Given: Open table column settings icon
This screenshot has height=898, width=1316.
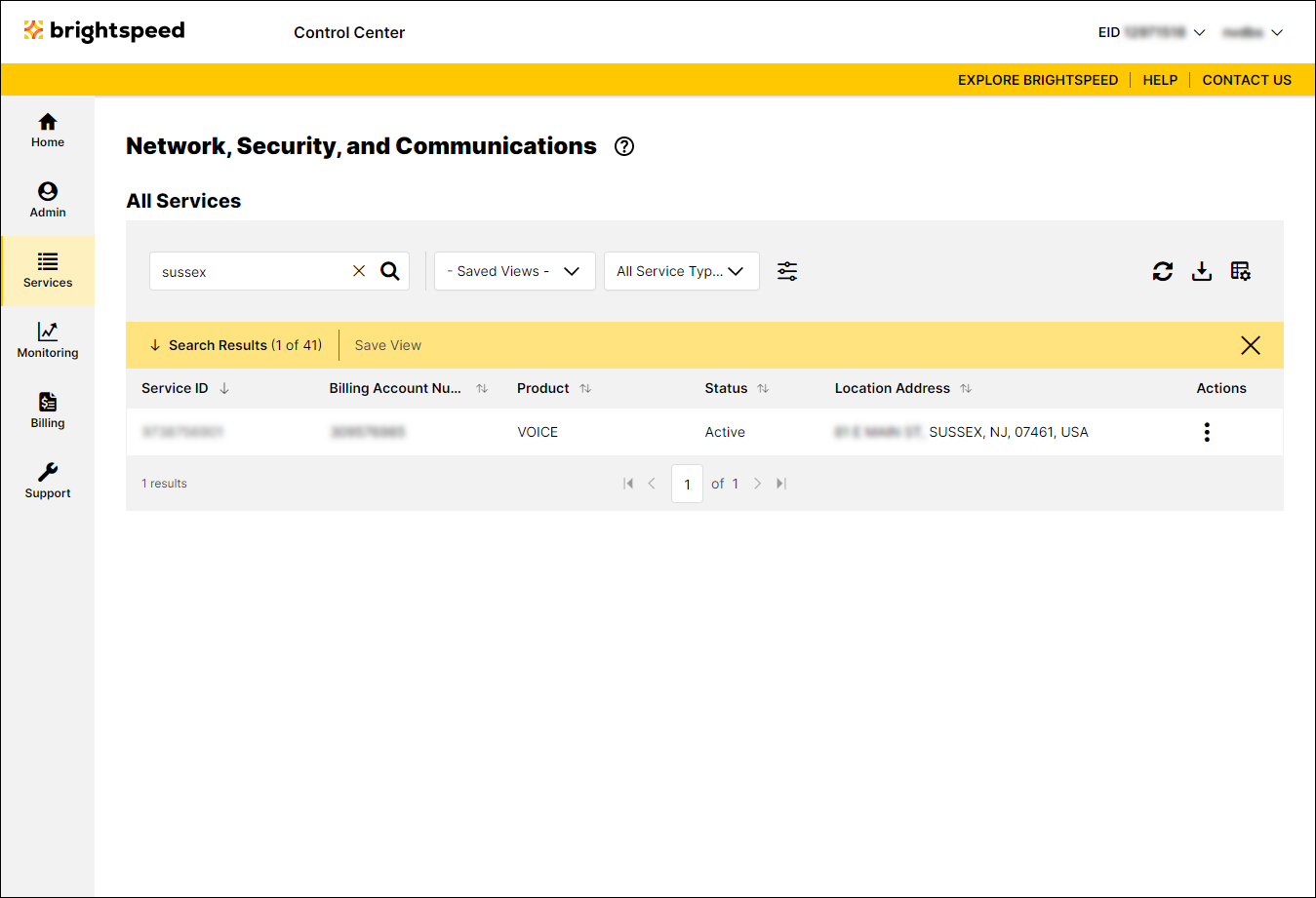Looking at the screenshot, I should [1241, 271].
